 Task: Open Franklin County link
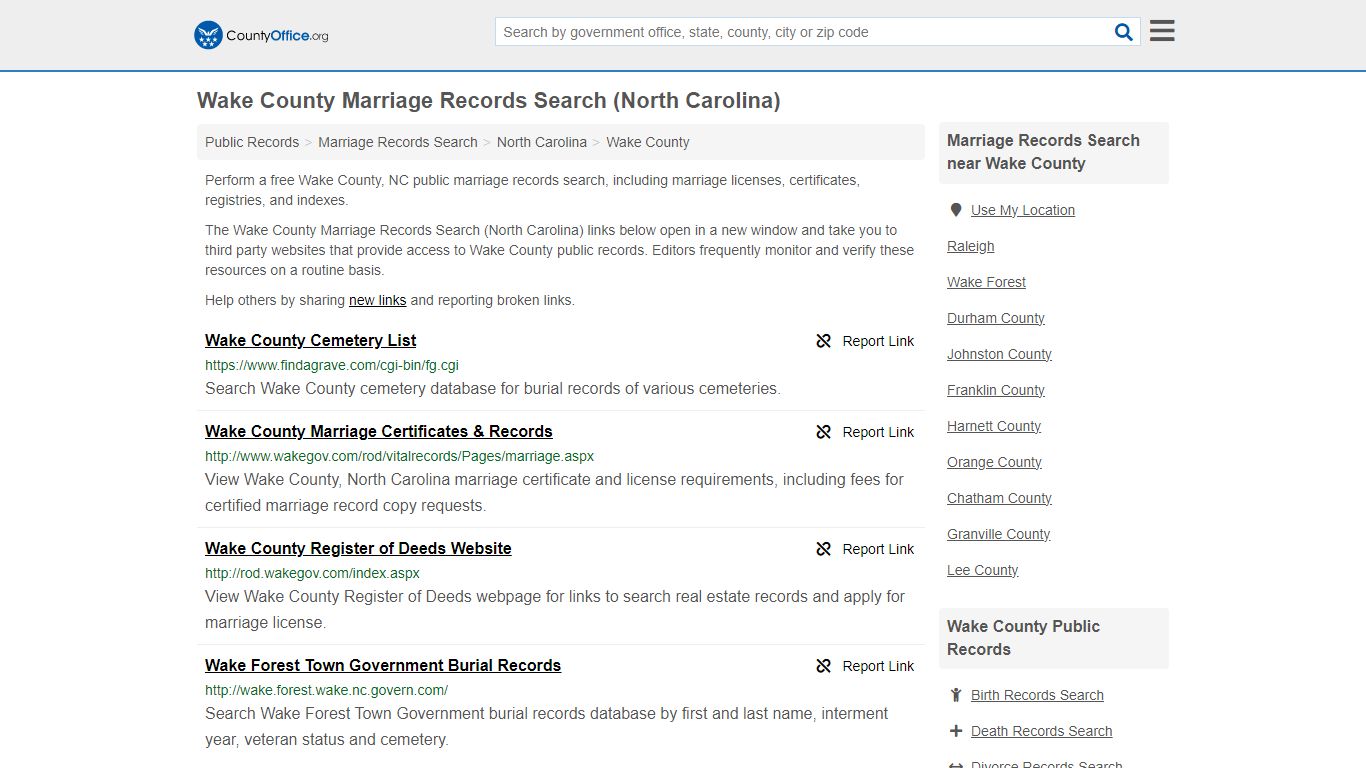996,390
